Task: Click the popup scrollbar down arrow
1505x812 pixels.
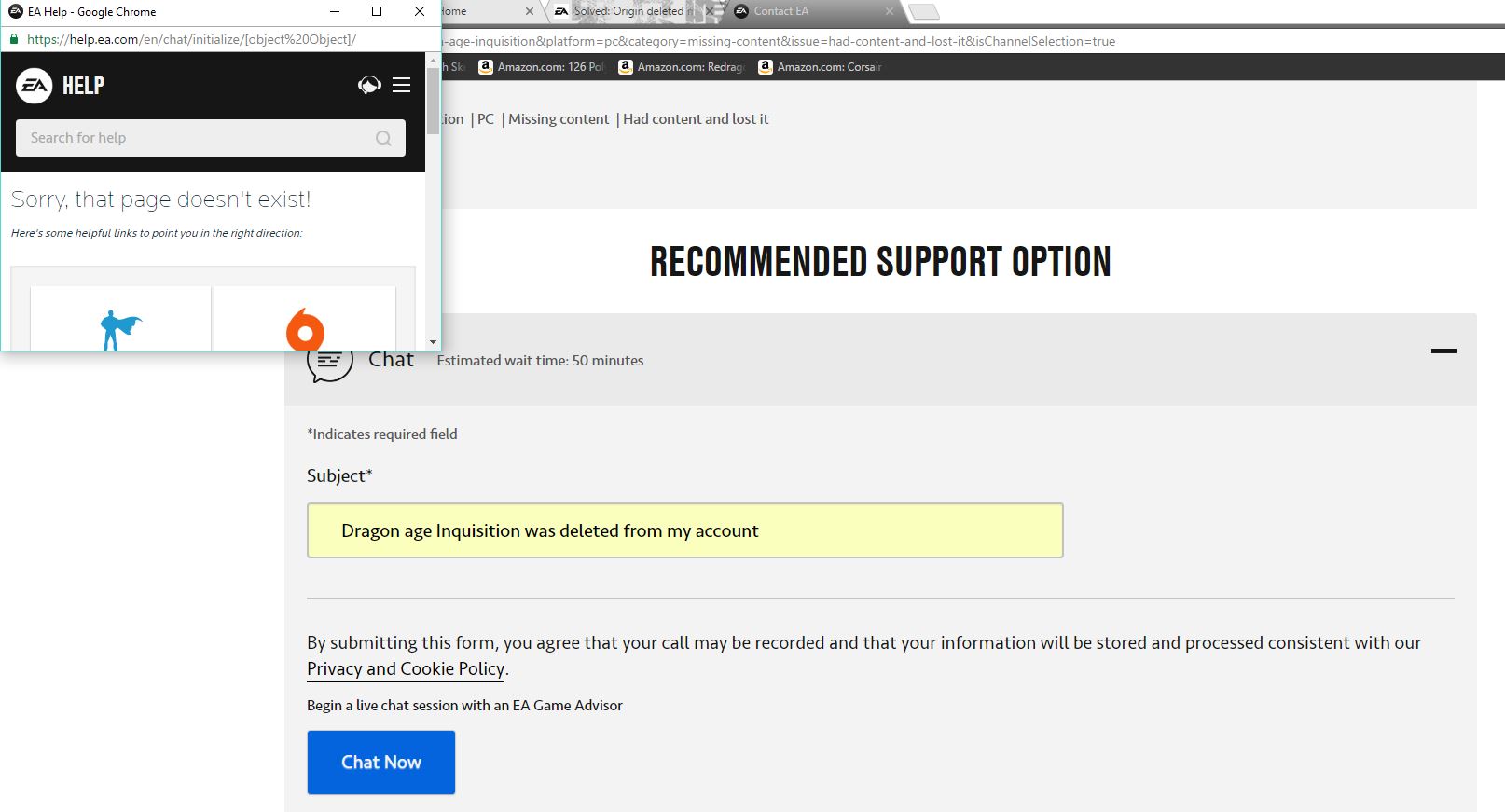Action: pos(433,342)
